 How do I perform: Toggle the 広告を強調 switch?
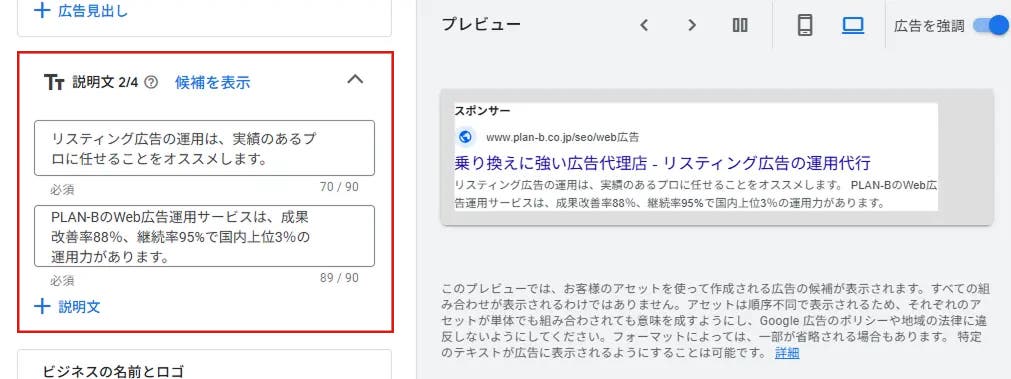pyautogui.click(x=990, y=25)
